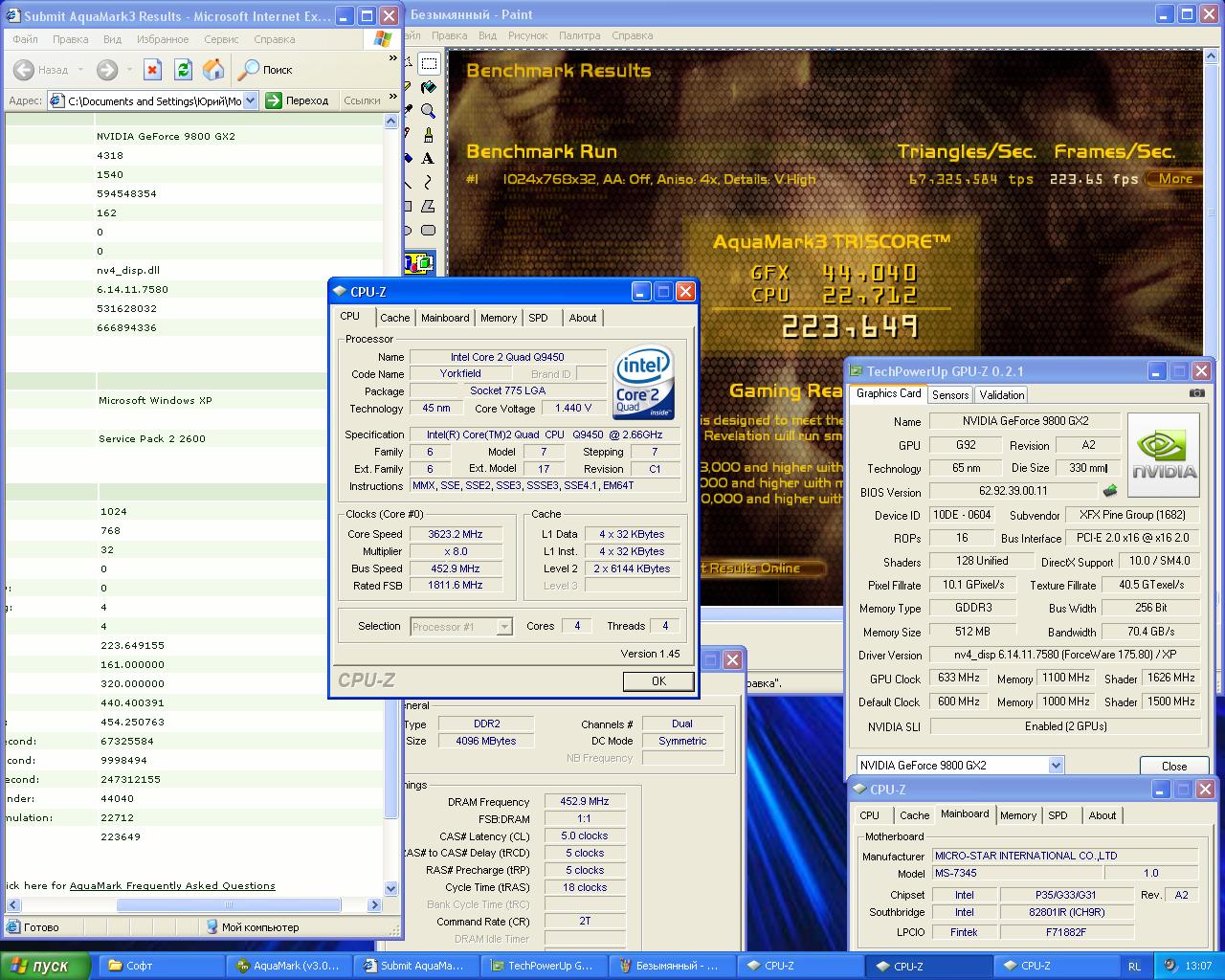
Task: Click the IE address bar path field
Action: (154, 100)
